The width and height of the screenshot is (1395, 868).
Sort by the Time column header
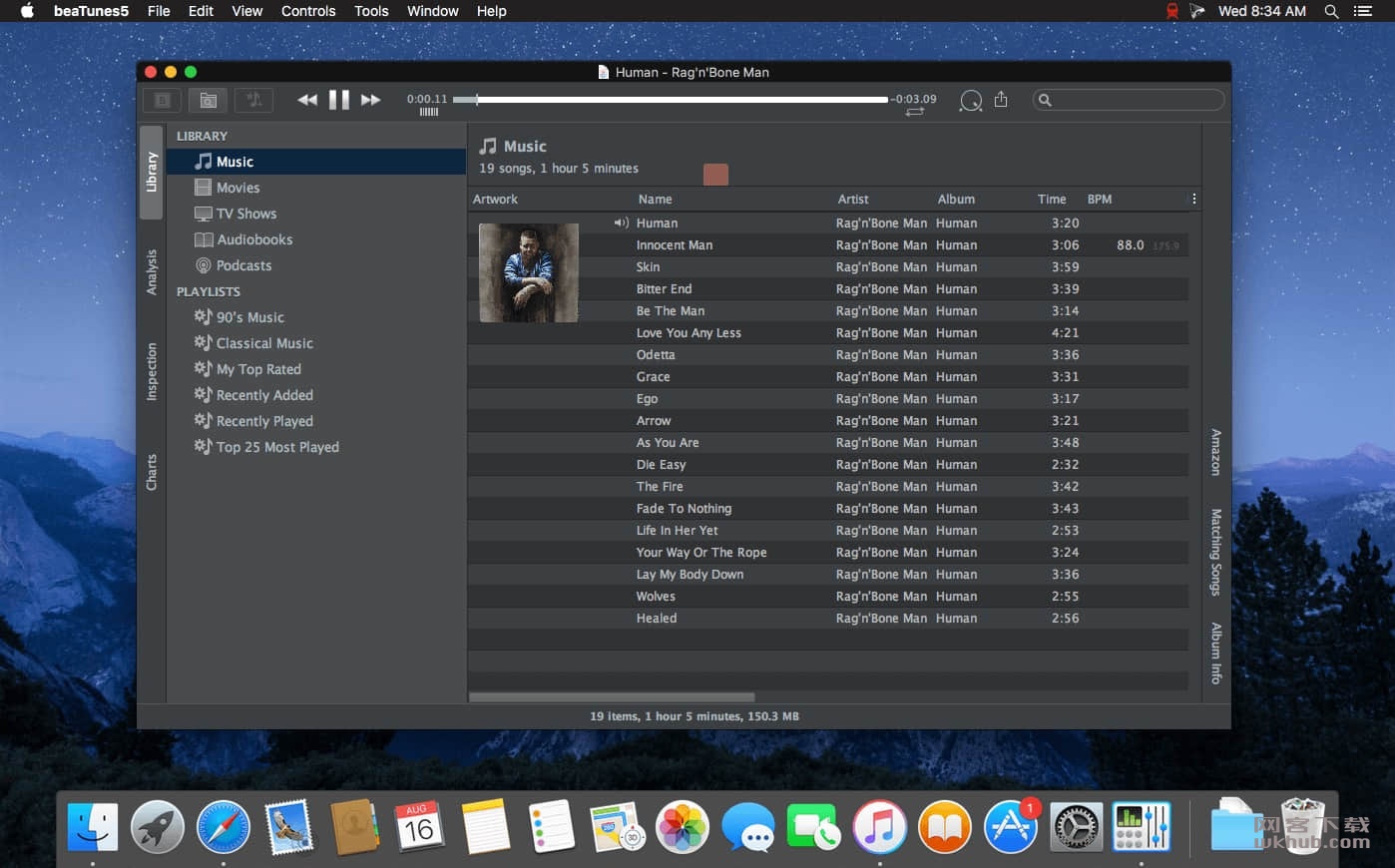point(1052,200)
